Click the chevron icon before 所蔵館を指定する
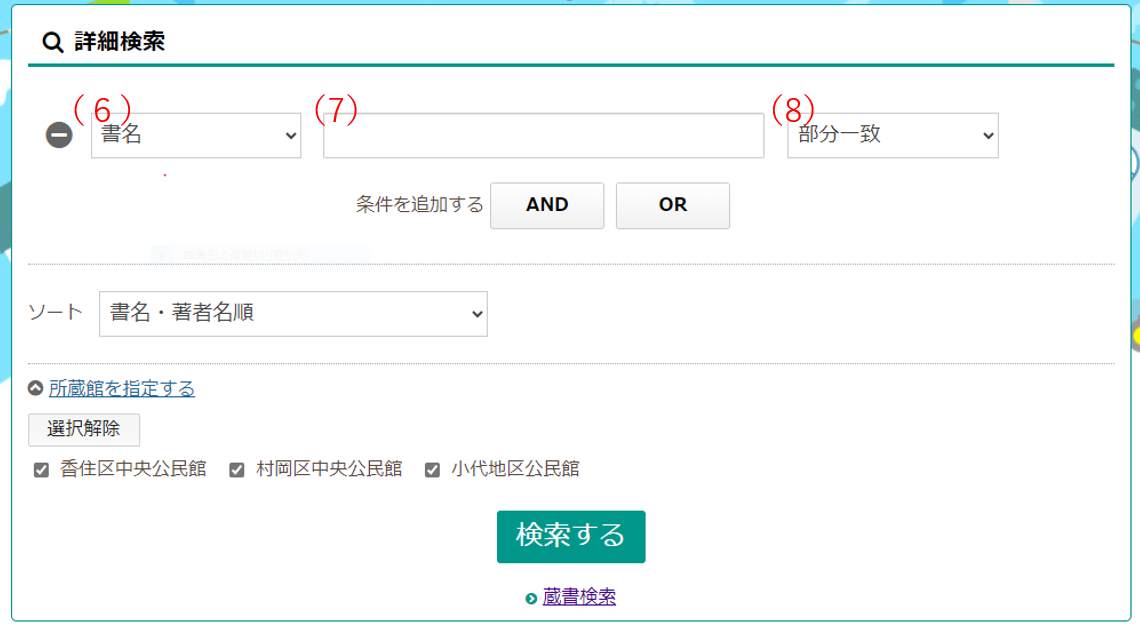1140x636 pixels. pos(36,389)
